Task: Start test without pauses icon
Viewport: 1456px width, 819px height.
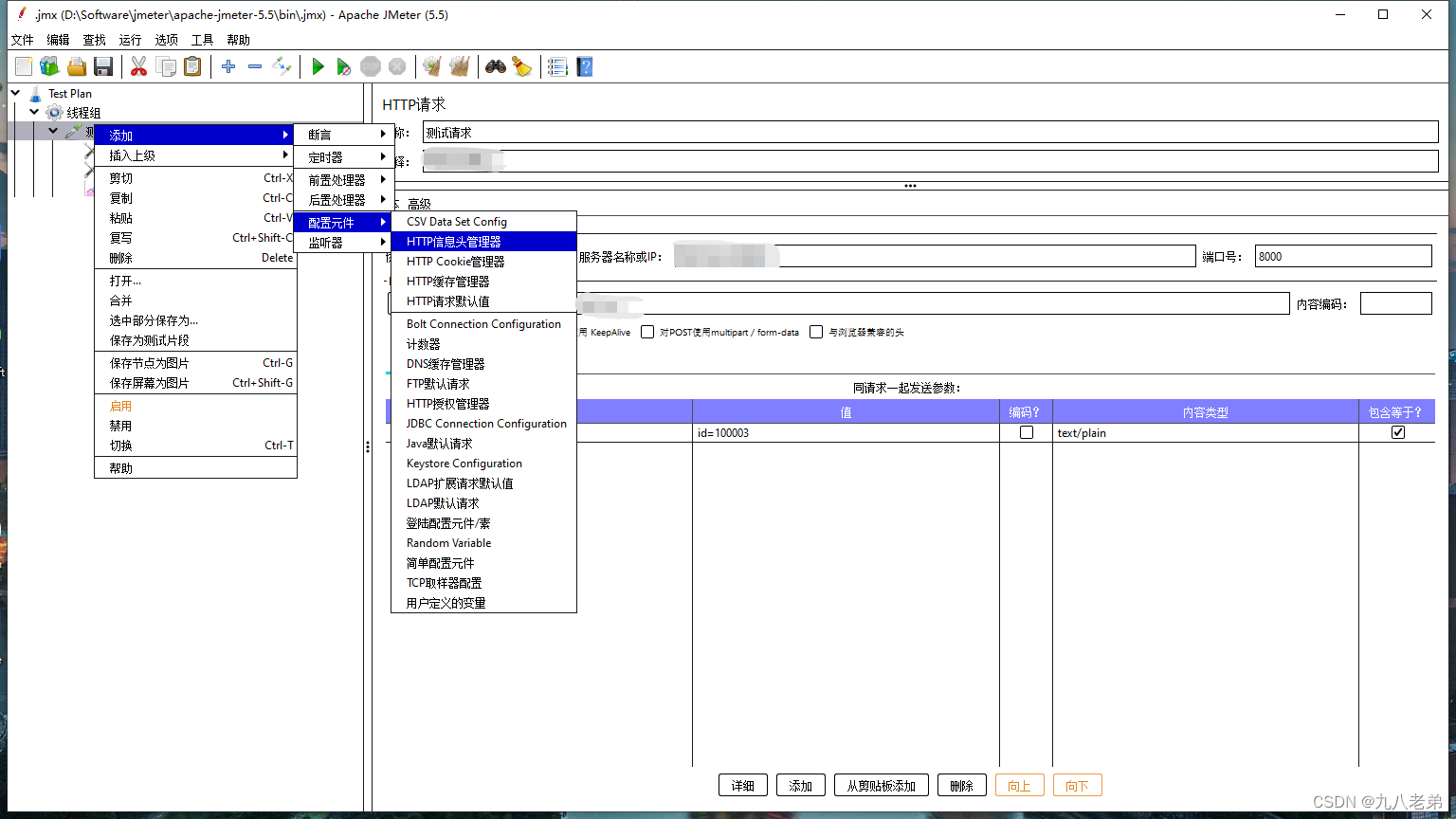Action: pos(344,66)
